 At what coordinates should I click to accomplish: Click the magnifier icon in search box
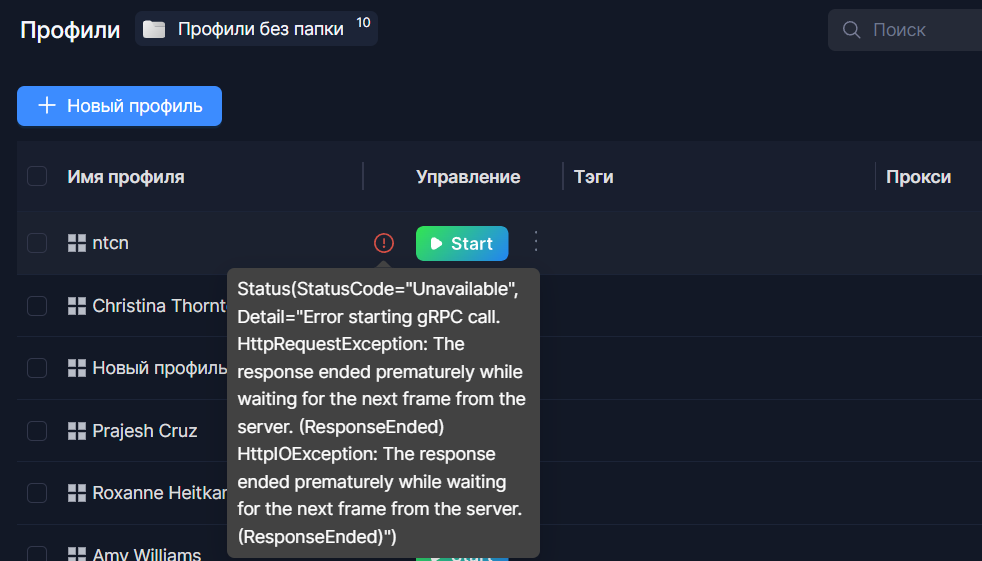(852, 30)
